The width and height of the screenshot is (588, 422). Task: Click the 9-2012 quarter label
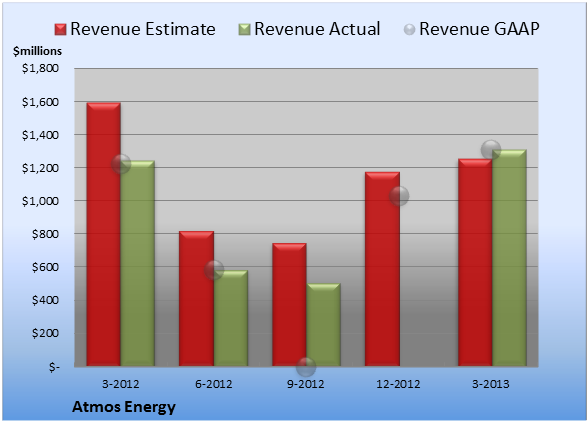click(x=306, y=384)
